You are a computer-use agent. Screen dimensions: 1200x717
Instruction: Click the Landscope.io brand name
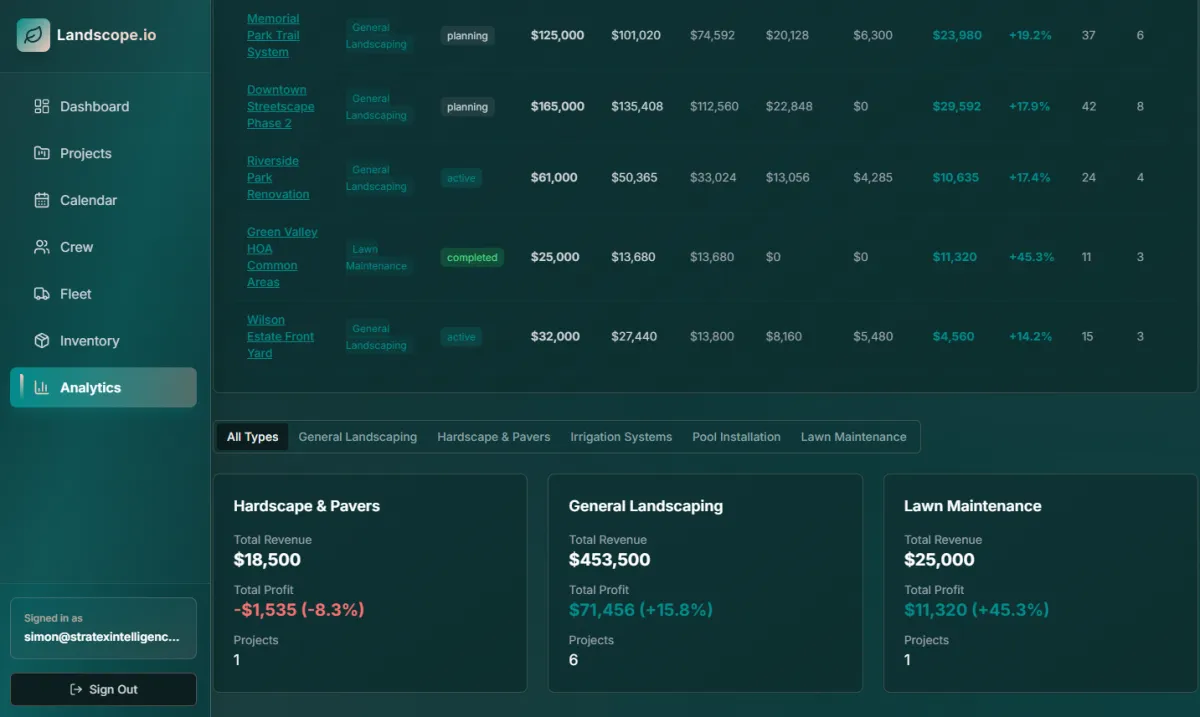(x=106, y=35)
